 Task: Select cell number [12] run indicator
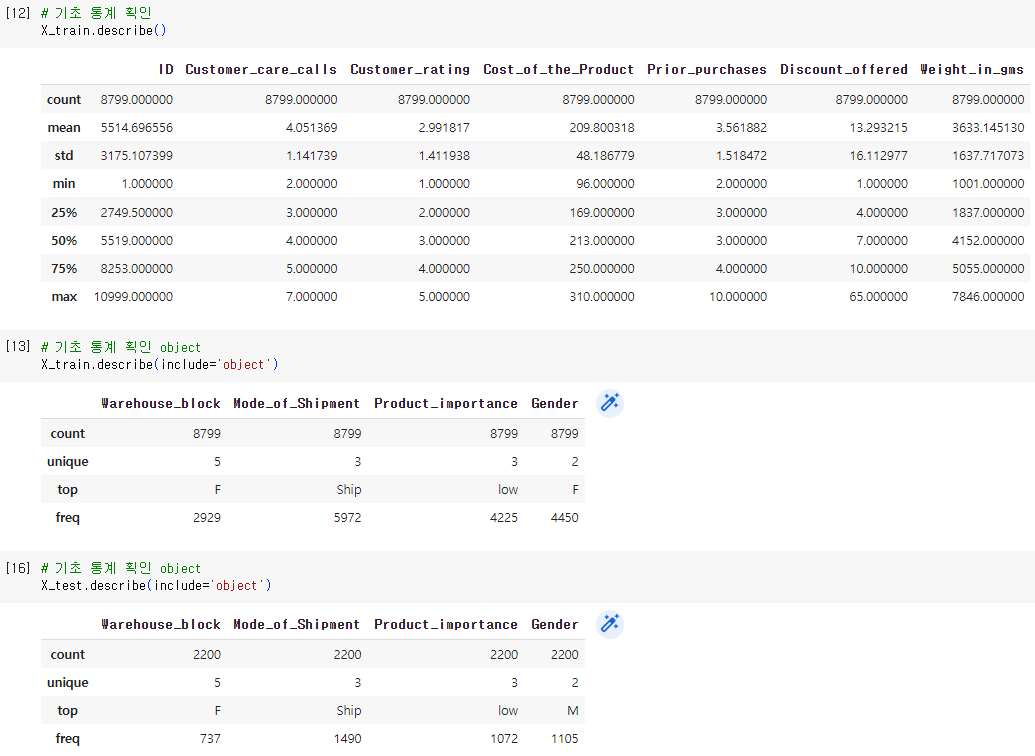pyautogui.click(x=18, y=13)
